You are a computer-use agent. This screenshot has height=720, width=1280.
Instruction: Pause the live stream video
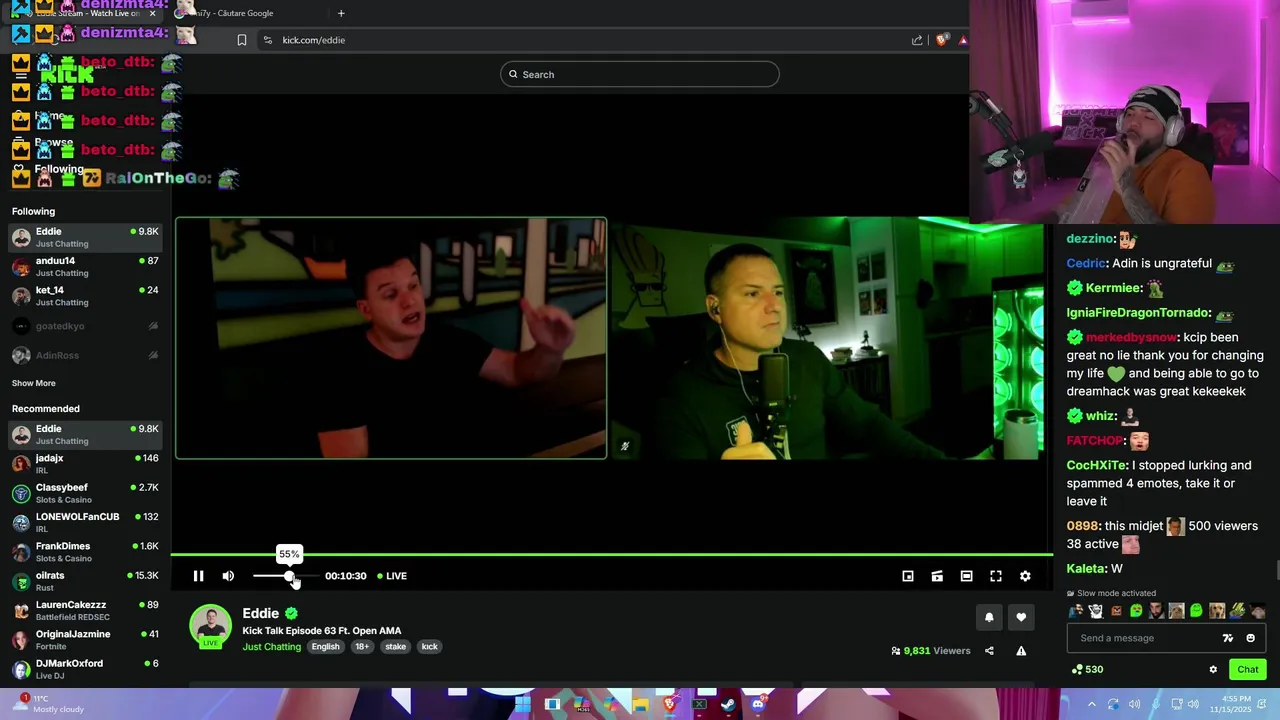[198, 576]
